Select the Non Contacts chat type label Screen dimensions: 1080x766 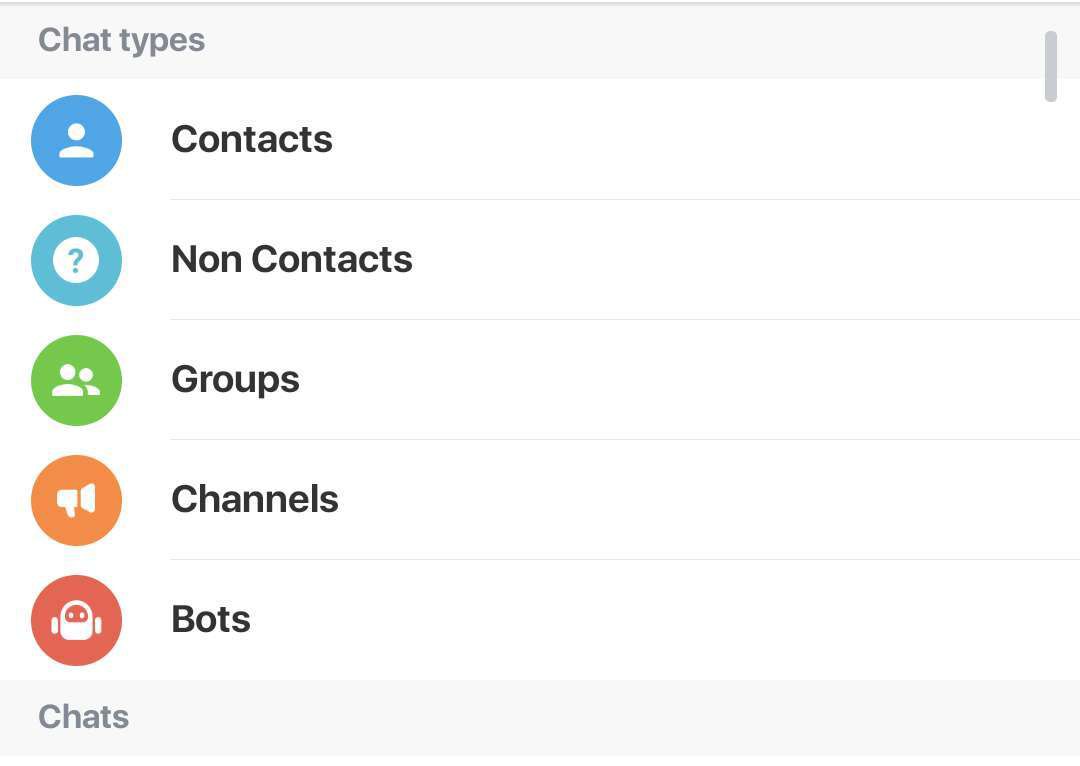point(292,260)
